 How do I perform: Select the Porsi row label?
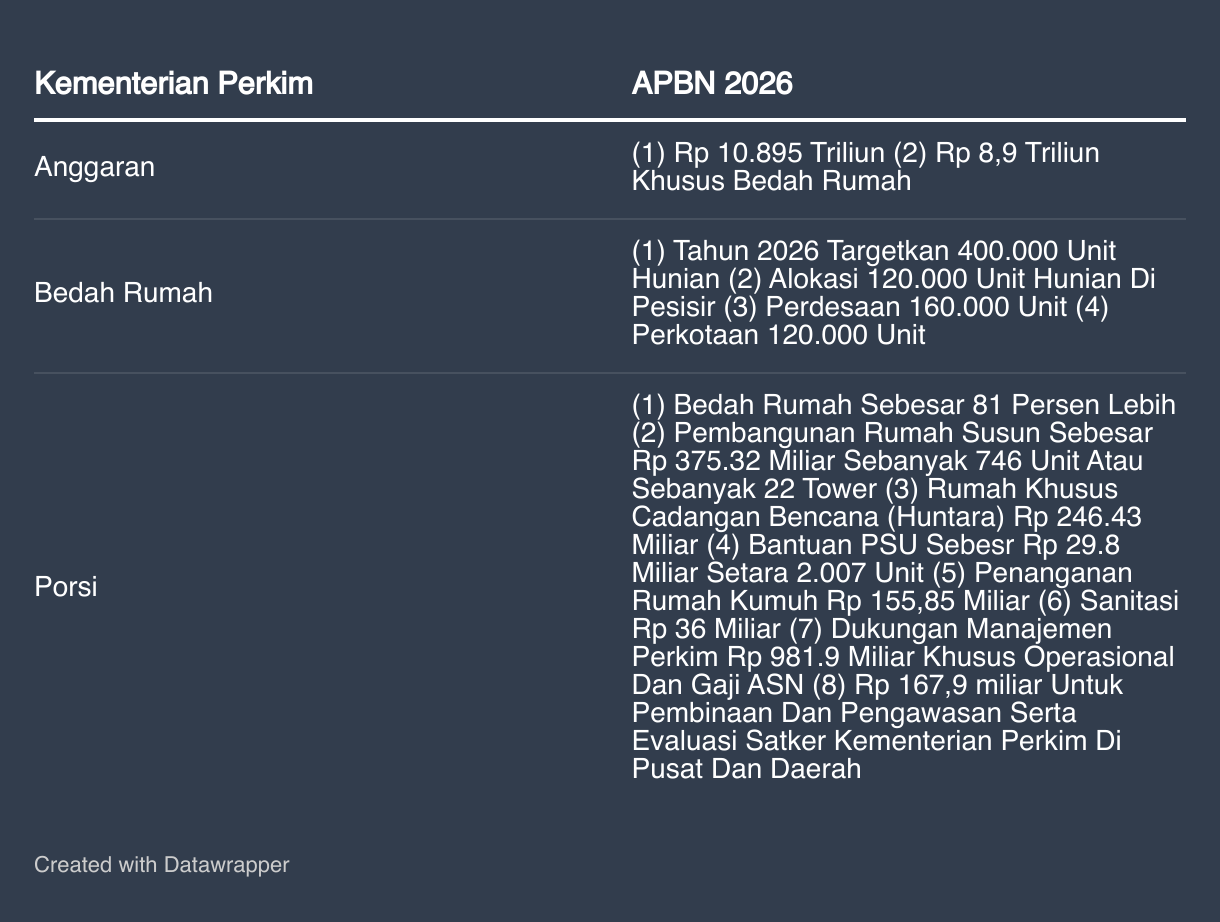coord(66,586)
